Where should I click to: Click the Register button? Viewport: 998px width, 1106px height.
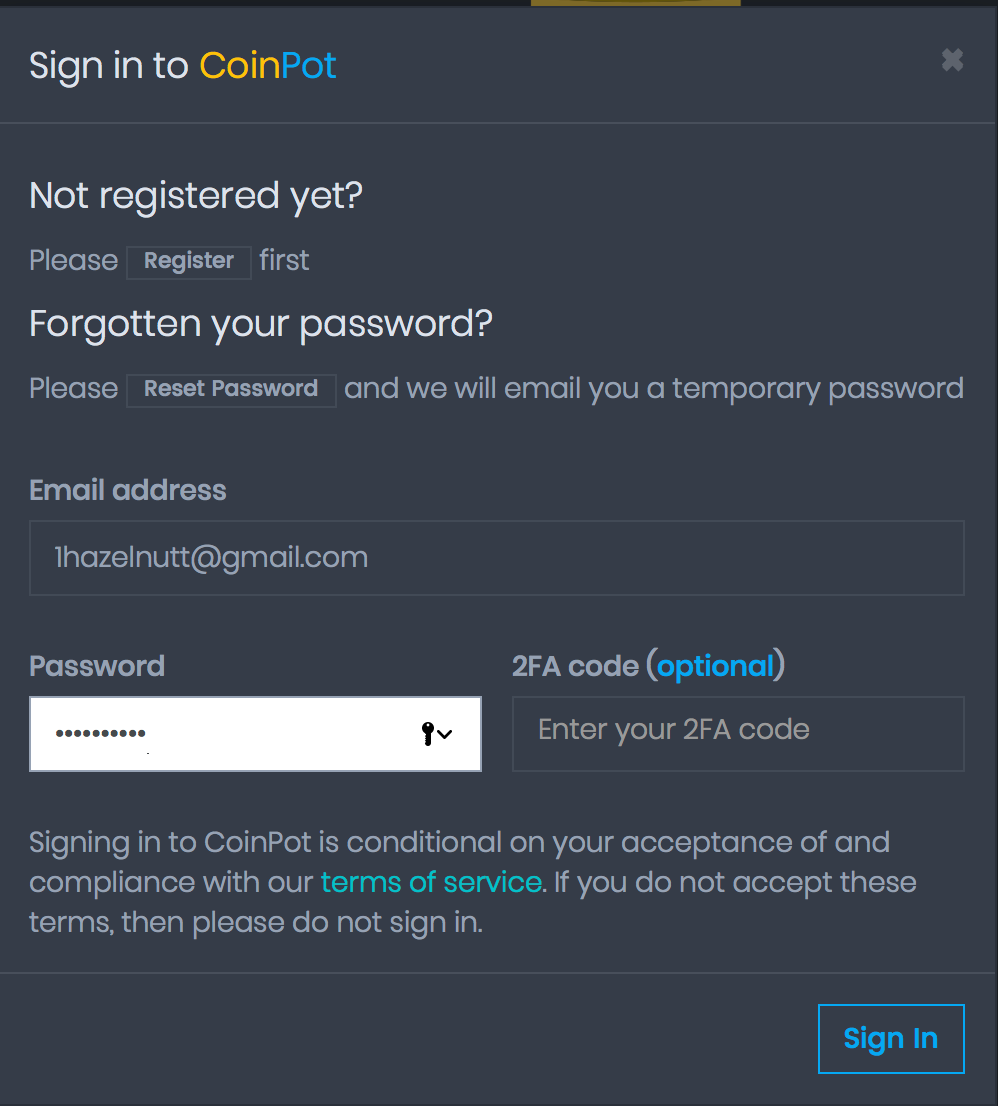pos(189,262)
